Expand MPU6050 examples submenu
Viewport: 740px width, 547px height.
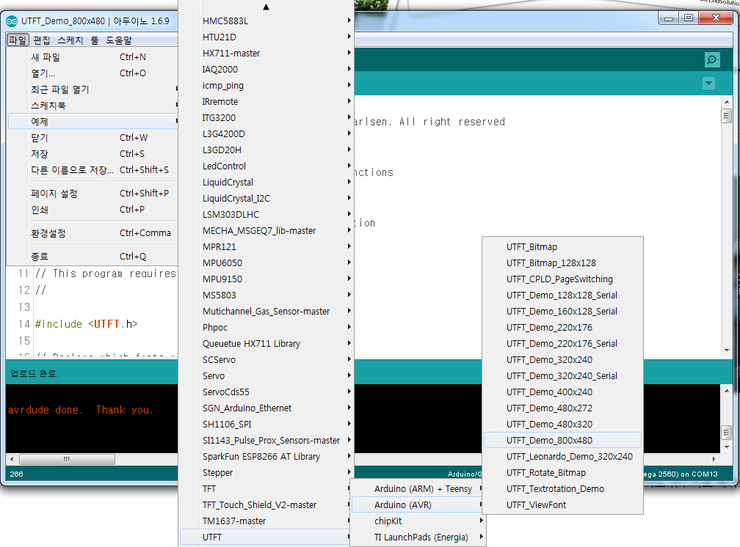(266, 263)
